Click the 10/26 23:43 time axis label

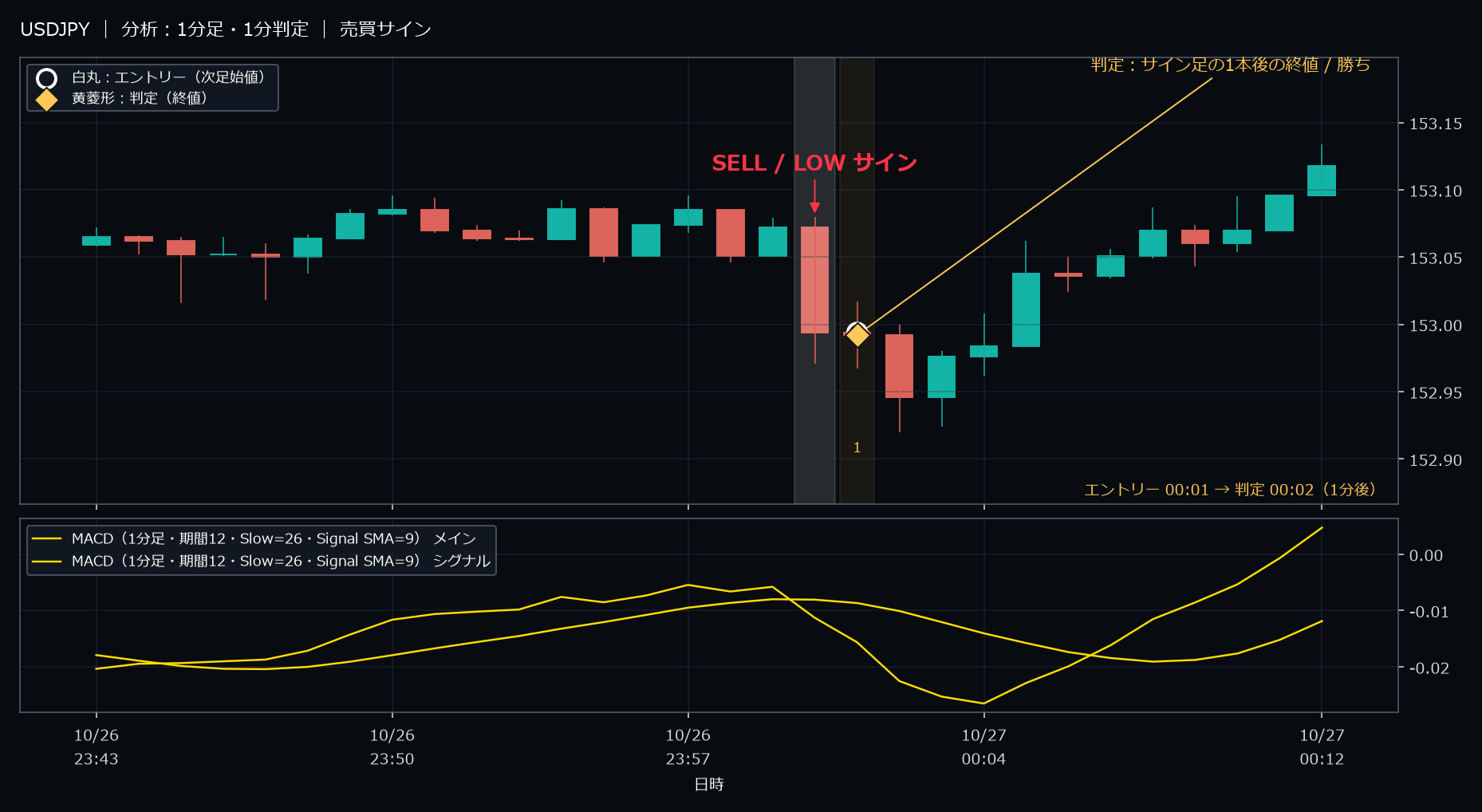click(x=97, y=747)
